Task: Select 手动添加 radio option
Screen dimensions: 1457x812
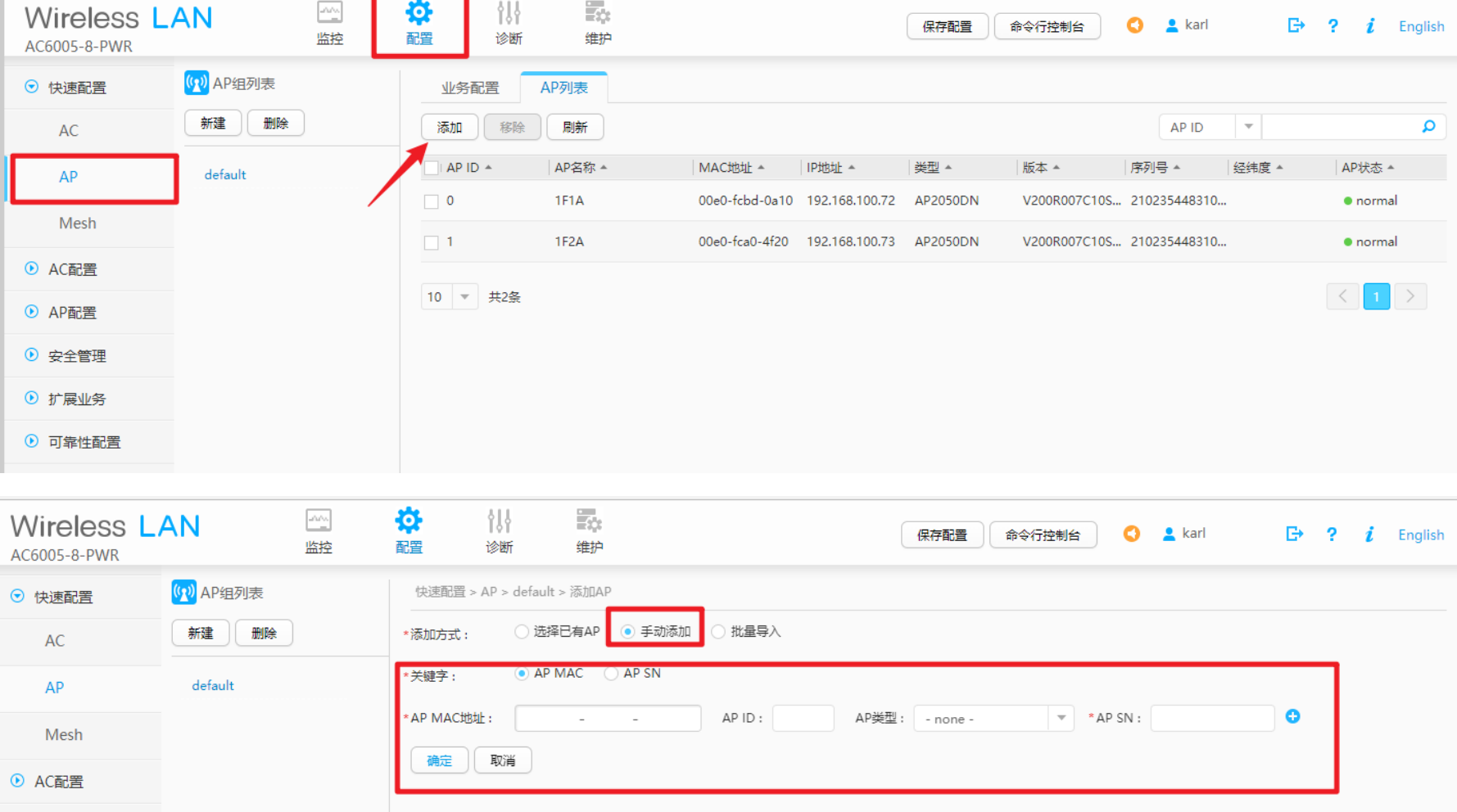Action: pyautogui.click(x=627, y=631)
